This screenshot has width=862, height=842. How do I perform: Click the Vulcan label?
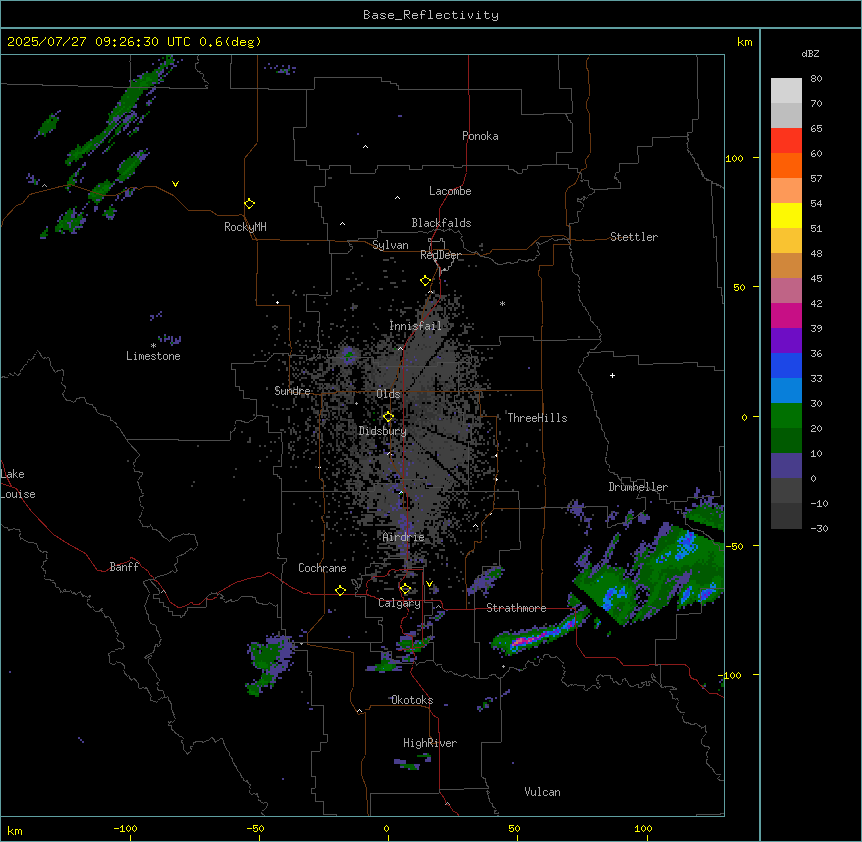point(542,792)
